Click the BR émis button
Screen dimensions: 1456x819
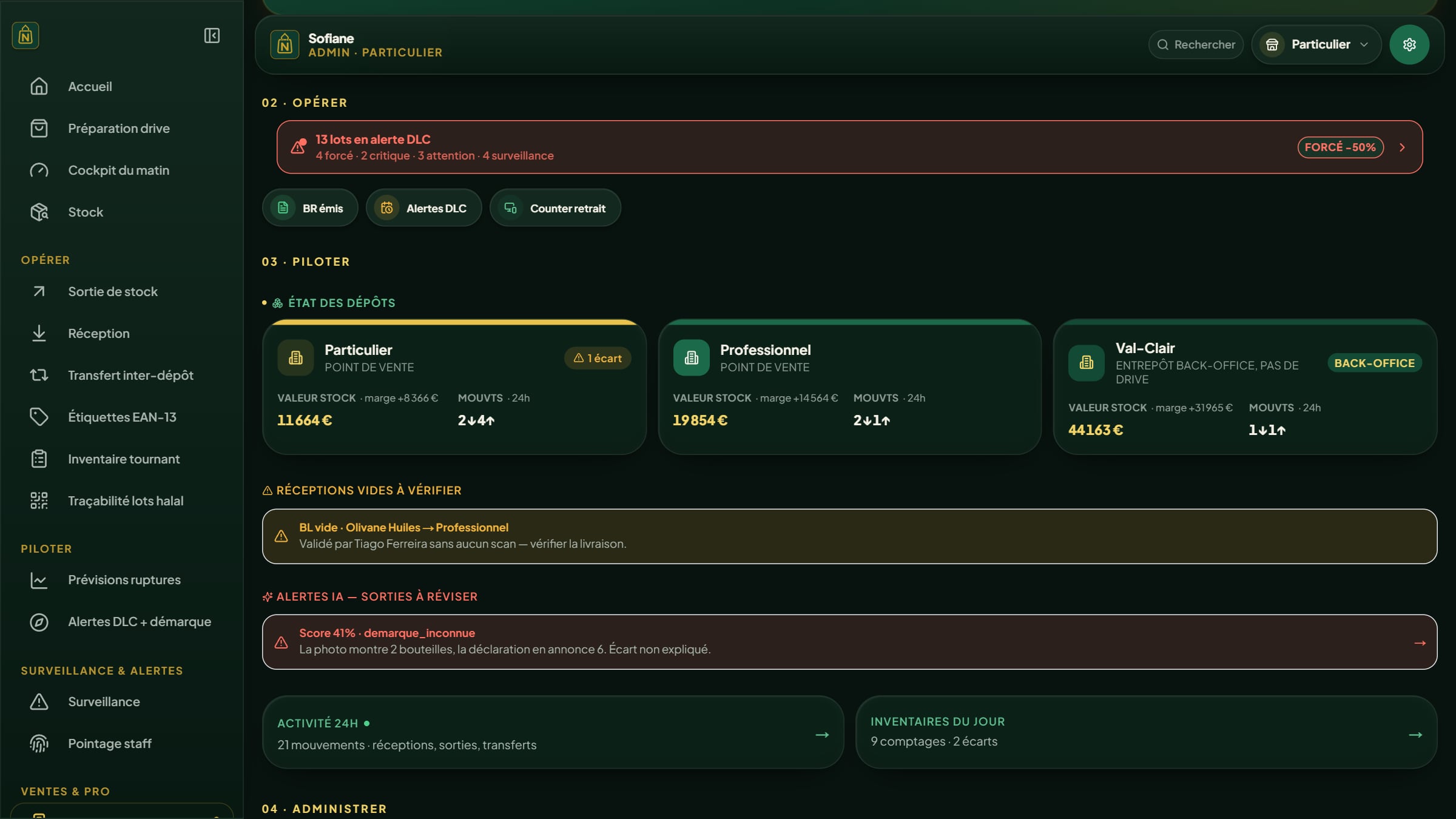310,208
